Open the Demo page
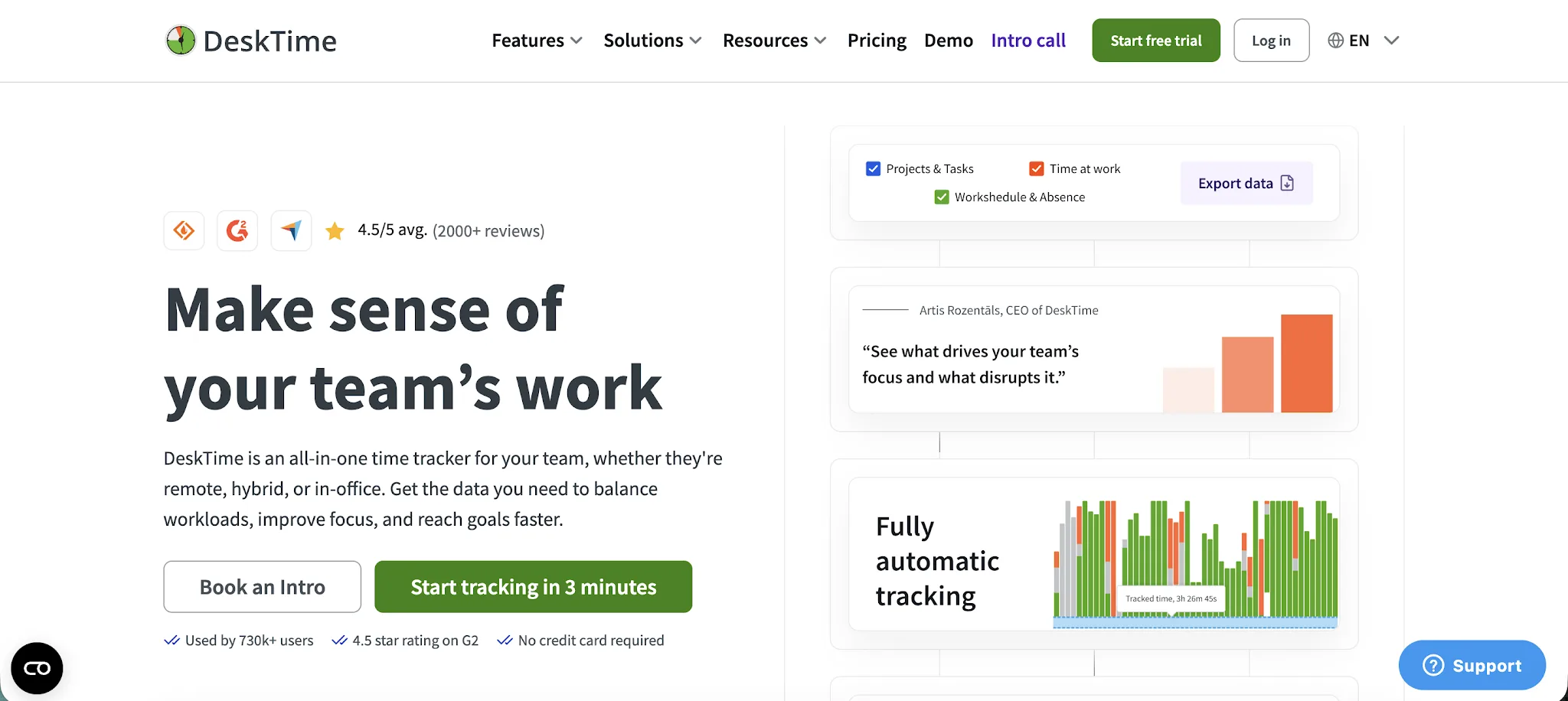This screenshot has width=1568, height=701. (949, 41)
